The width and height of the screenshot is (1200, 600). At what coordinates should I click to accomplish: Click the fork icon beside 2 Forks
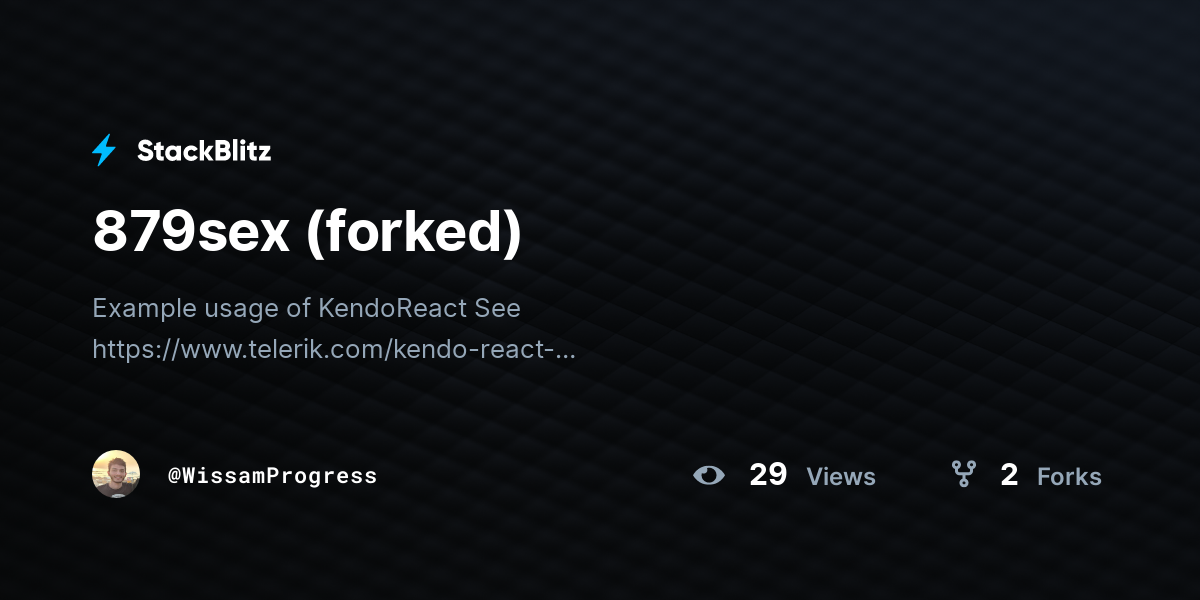pyautogui.click(x=963, y=474)
